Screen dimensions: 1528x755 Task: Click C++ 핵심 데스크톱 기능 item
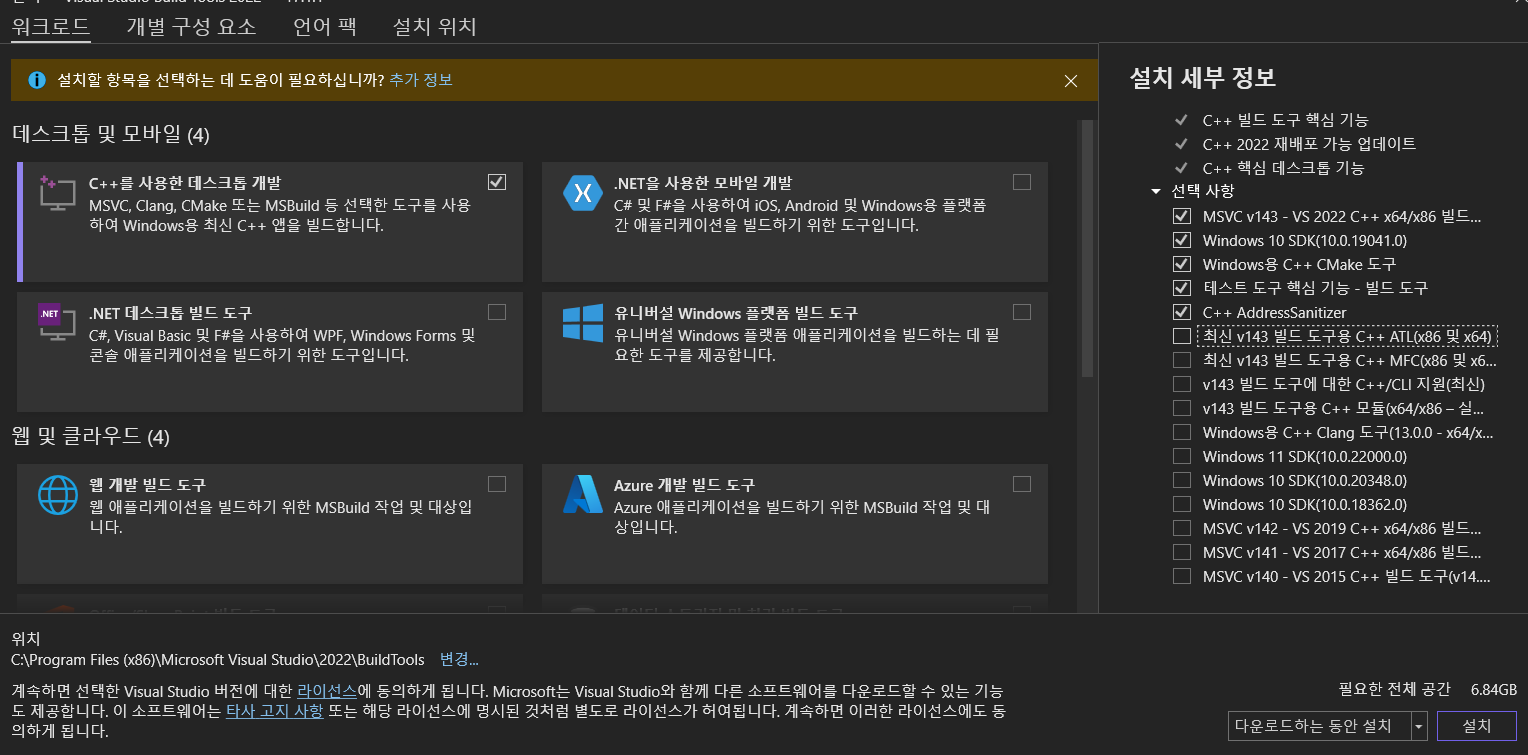click(1283, 168)
